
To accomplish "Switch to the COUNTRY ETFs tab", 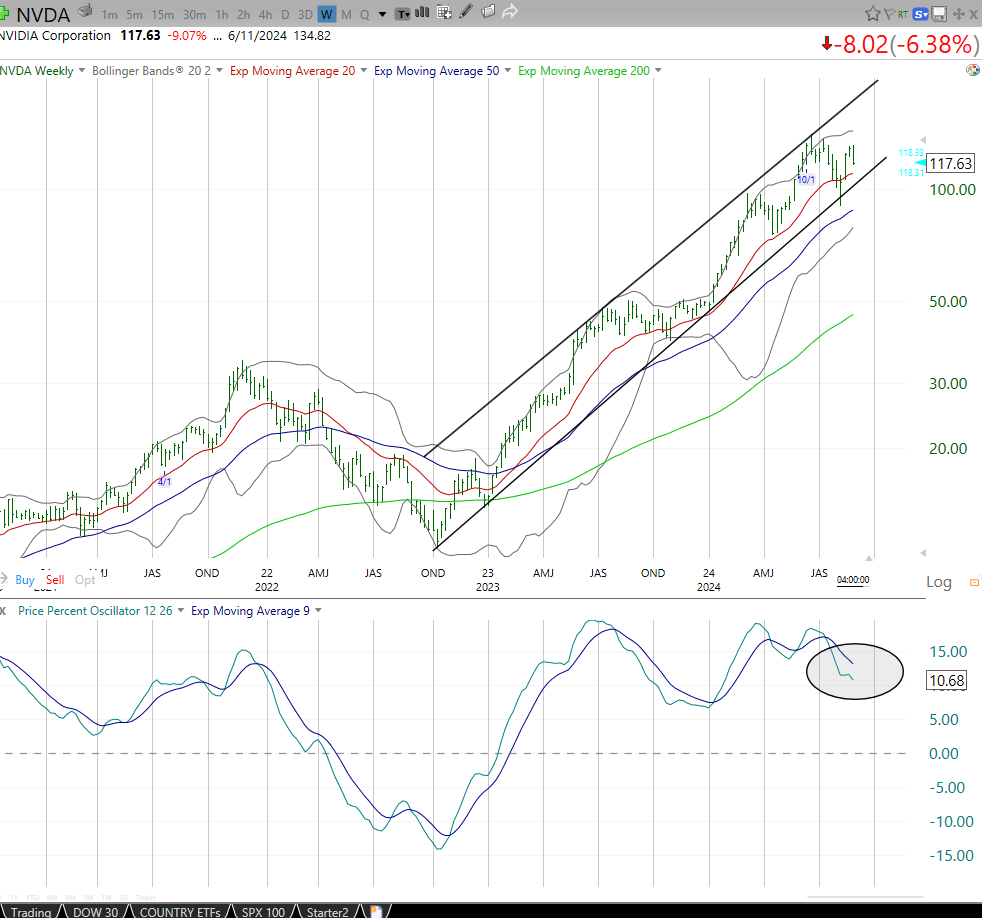I will point(180,912).
